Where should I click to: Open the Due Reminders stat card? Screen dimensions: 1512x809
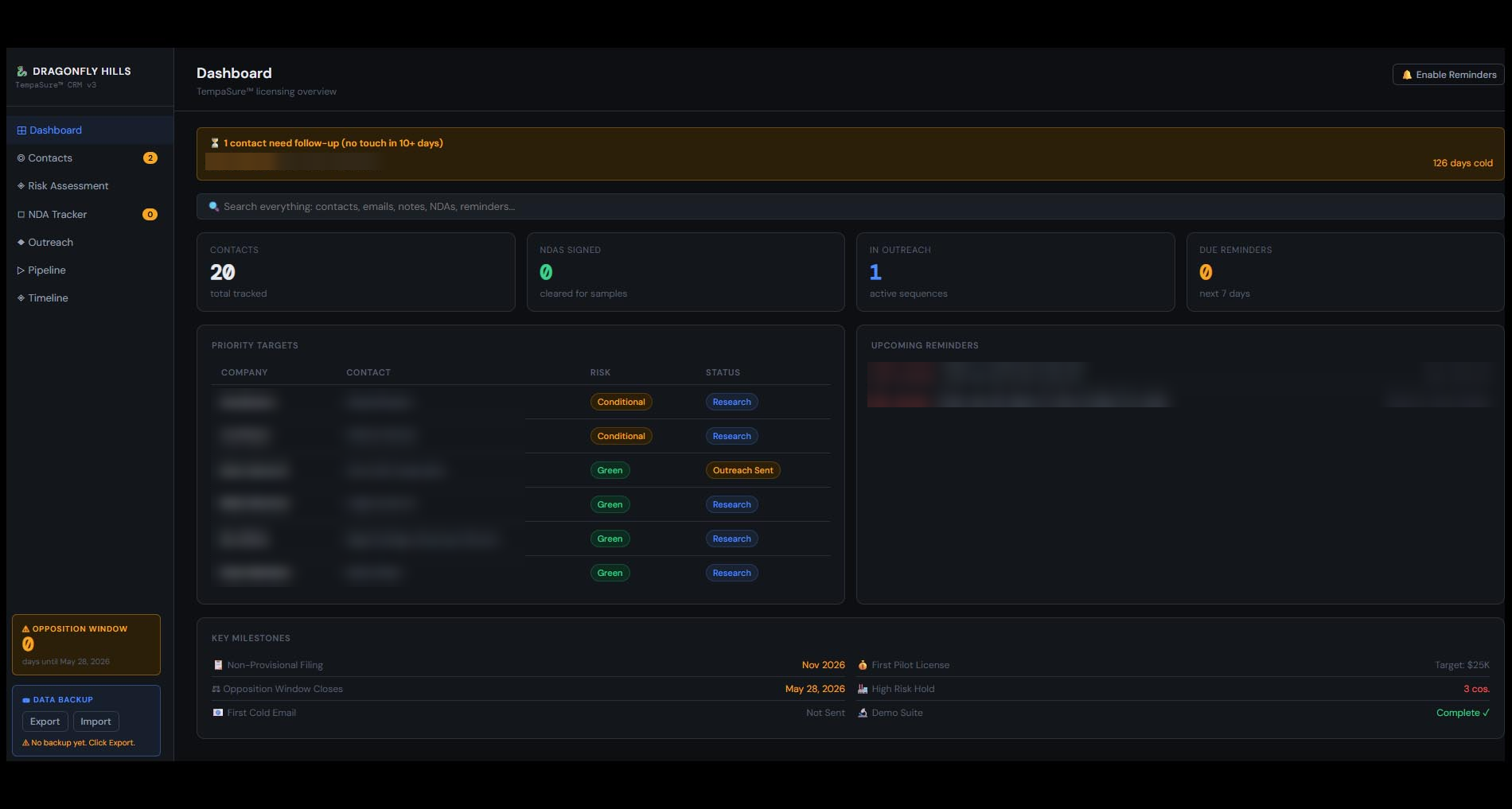(x=1345, y=272)
